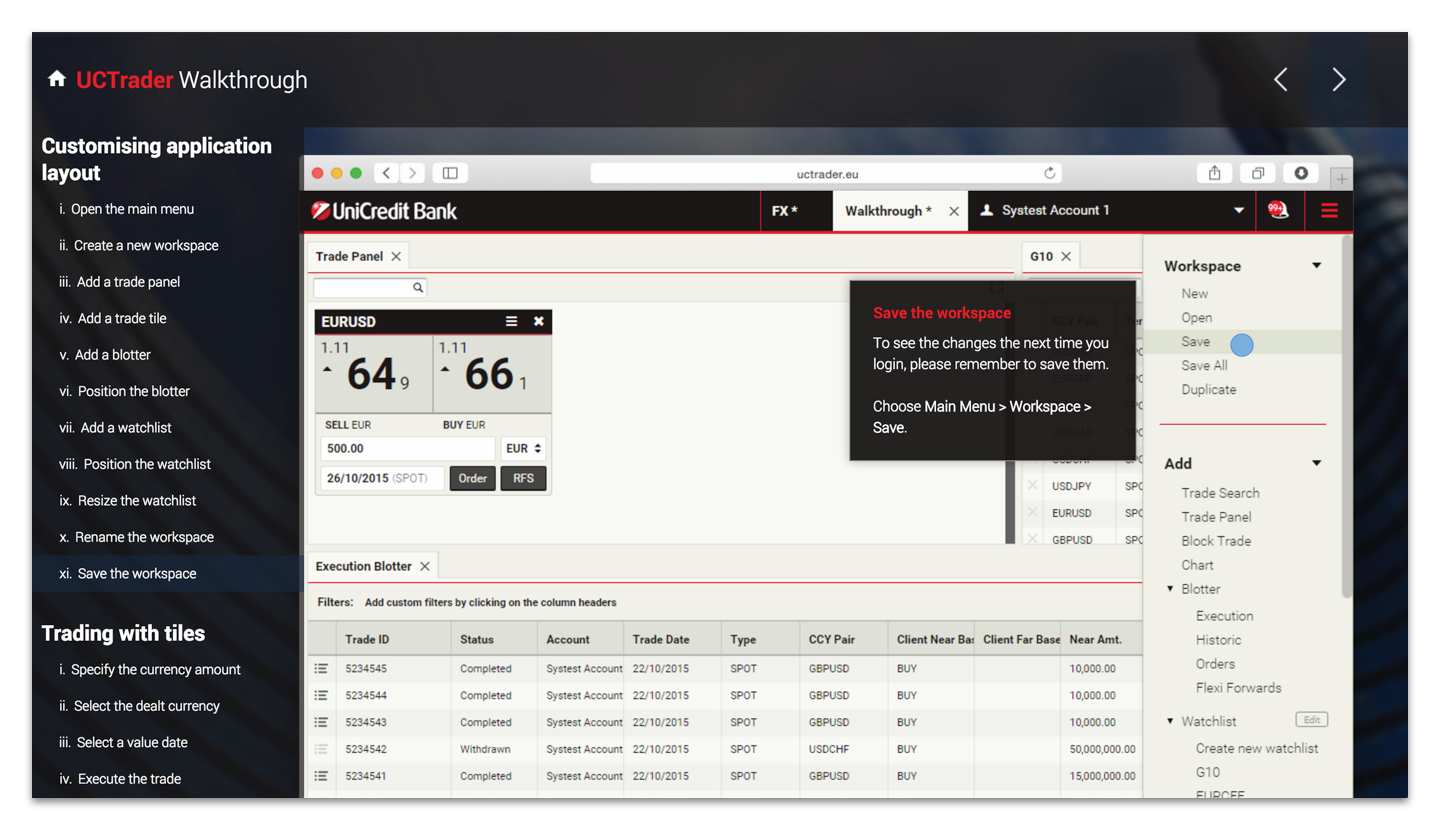The height and width of the screenshot is (830, 1440).
Task: Add a Chart from the menu
Action: pyautogui.click(x=1197, y=565)
